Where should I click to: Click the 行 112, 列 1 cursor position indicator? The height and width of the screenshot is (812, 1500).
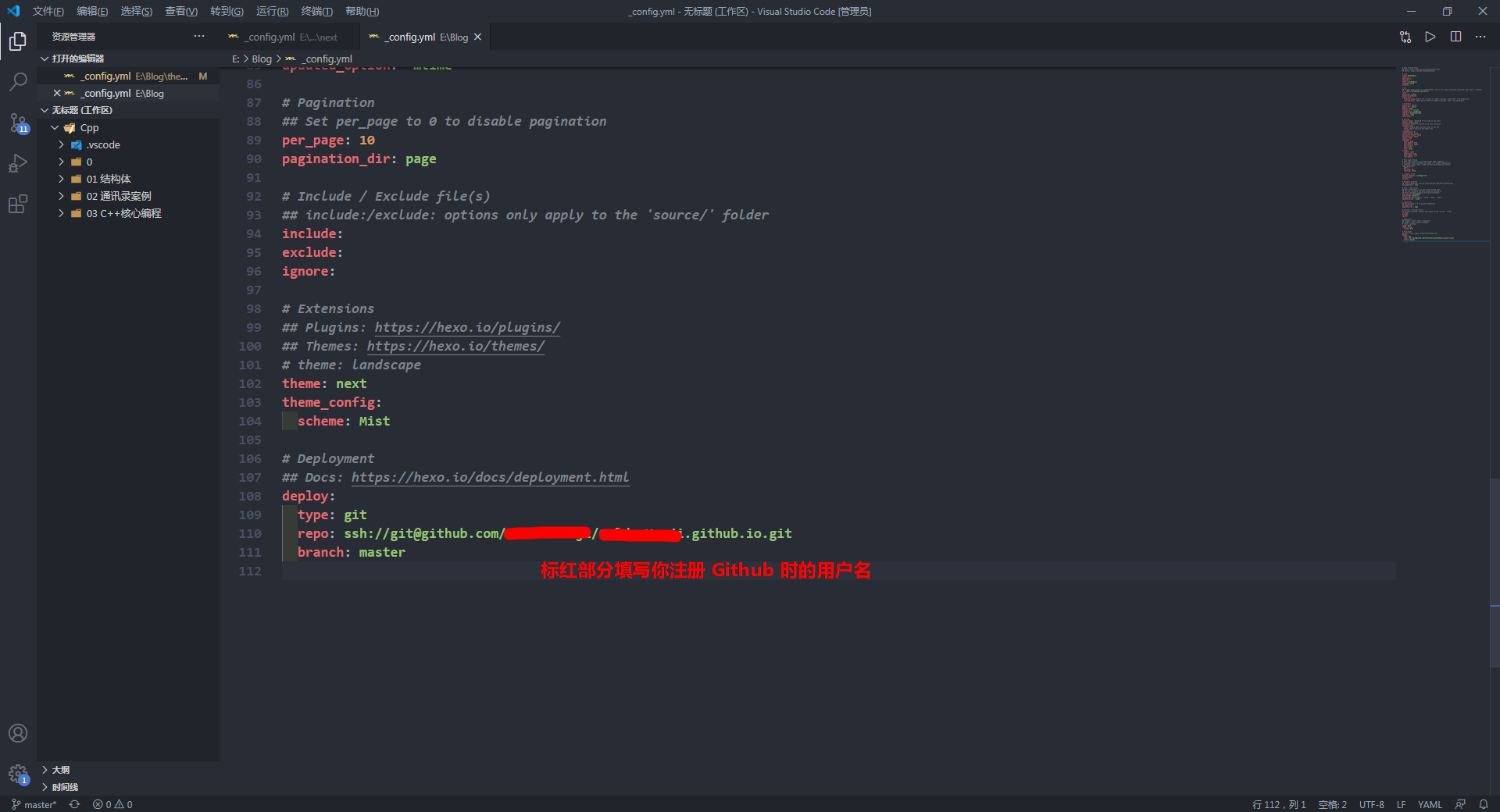tap(1279, 804)
